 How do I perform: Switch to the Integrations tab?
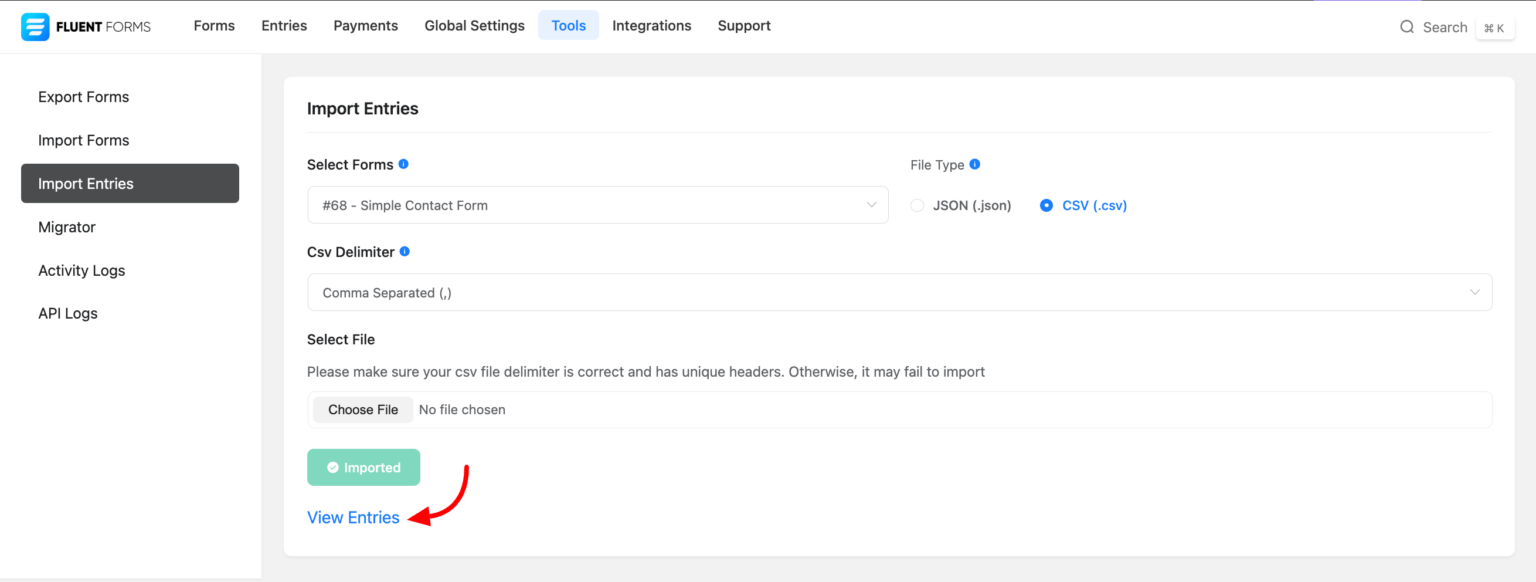(651, 25)
